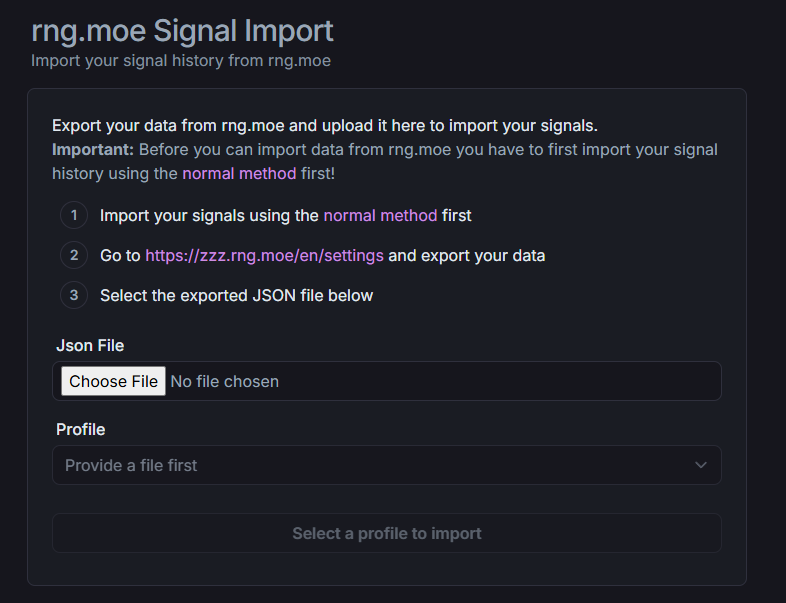The height and width of the screenshot is (603, 786).
Task: Click 'Select the exported JSON file below' text
Action: [236, 295]
